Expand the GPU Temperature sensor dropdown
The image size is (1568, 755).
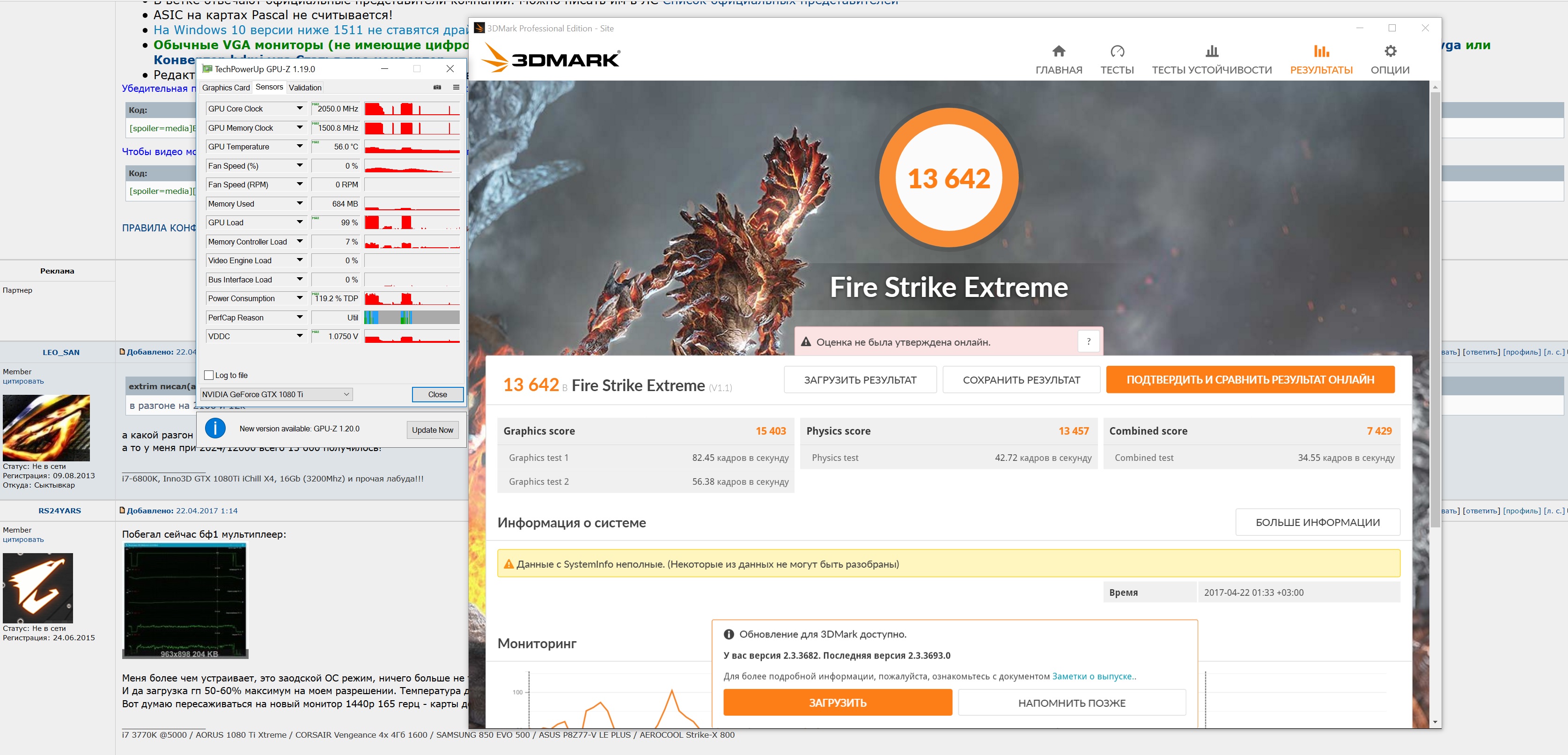[300, 146]
